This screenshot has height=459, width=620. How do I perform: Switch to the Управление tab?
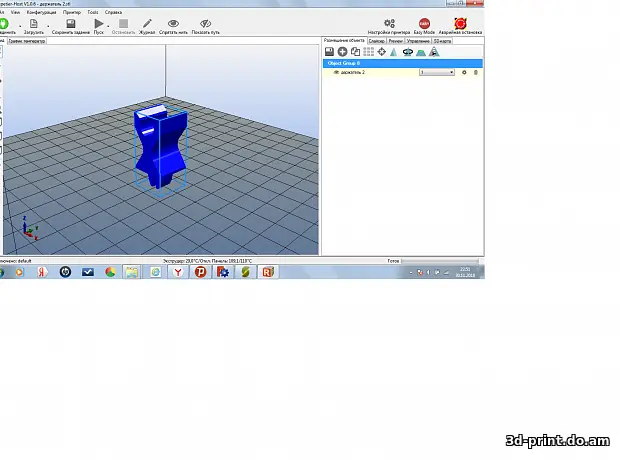click(418, 41)
